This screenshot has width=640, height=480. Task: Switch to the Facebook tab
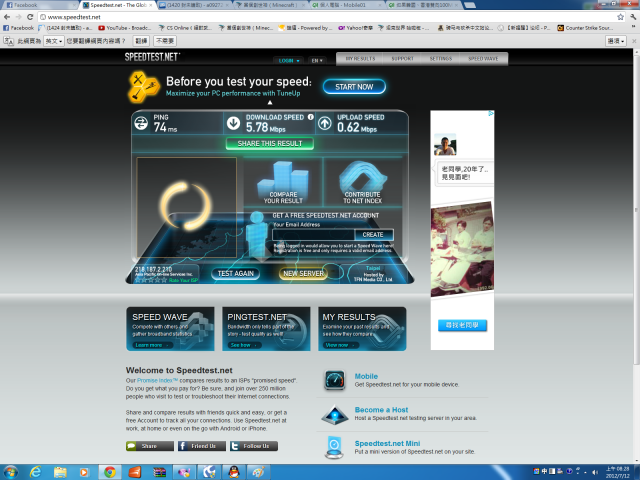[39, 5]
